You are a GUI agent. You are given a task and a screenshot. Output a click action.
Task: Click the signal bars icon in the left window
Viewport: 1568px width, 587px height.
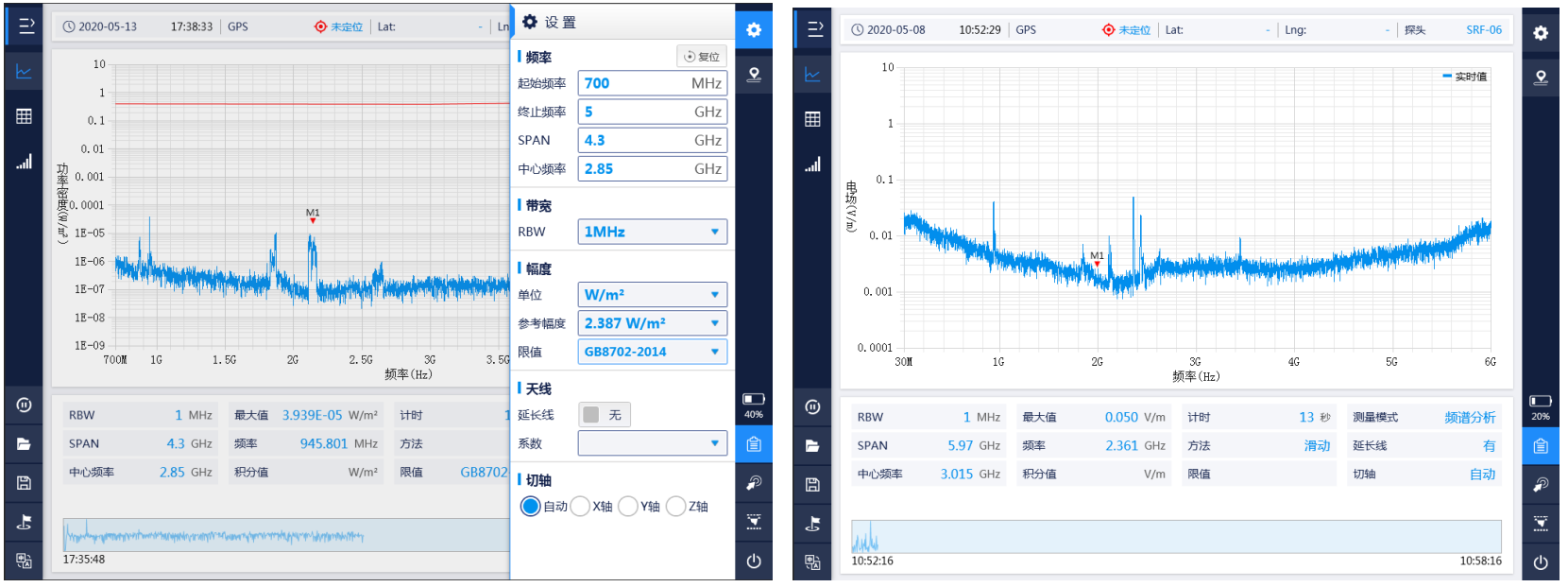[24, 162]
